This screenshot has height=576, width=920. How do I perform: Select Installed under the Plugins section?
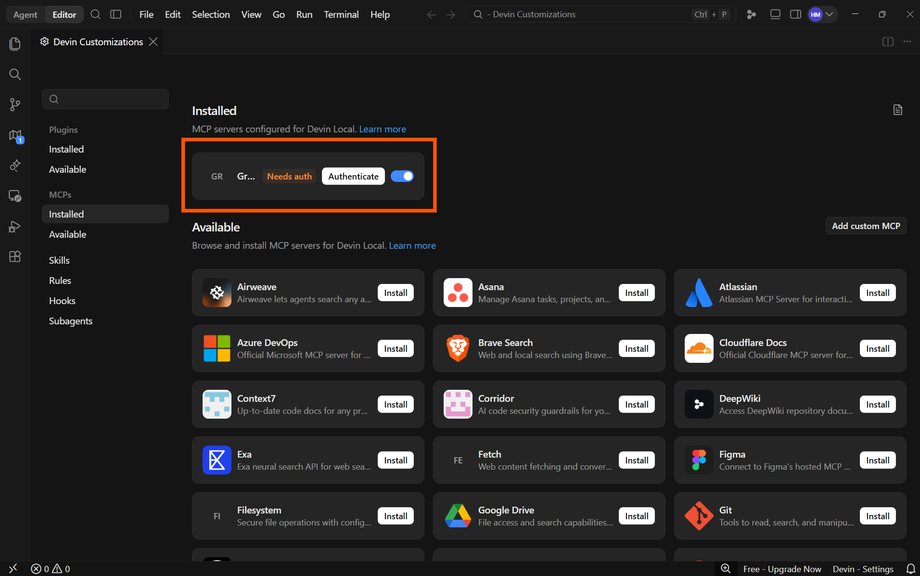coord(66,150)
